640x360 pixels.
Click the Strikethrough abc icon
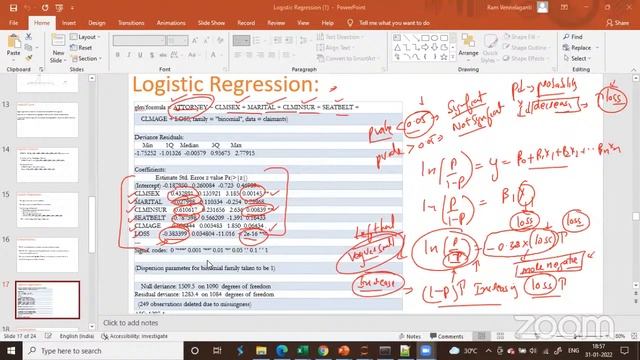[x=163, y=55]
